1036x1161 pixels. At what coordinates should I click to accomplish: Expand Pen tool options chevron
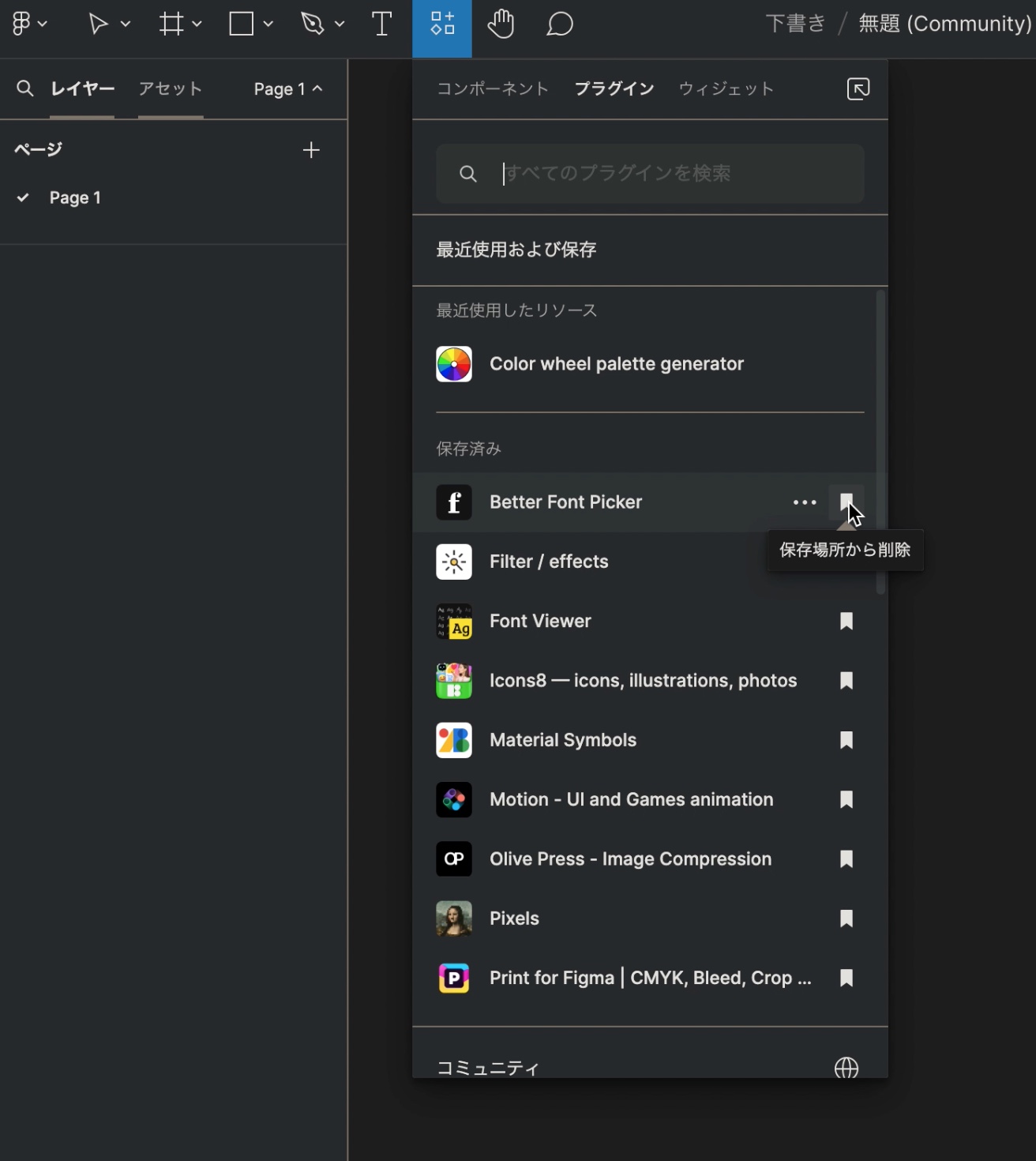click(340, 24)
